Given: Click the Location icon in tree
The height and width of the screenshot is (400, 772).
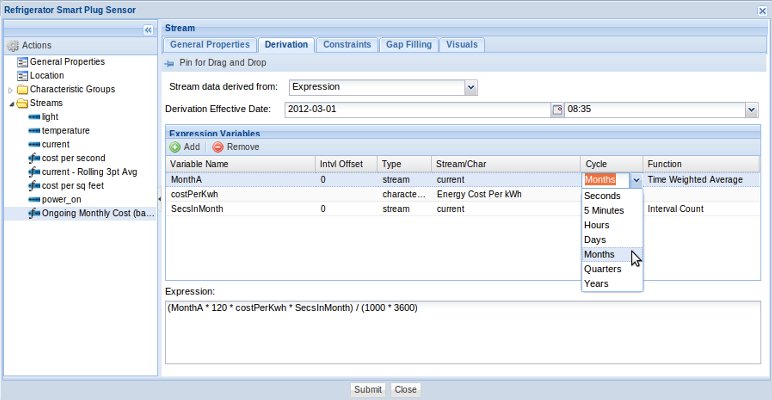Looking at the screenshot, I should (22, 75).
